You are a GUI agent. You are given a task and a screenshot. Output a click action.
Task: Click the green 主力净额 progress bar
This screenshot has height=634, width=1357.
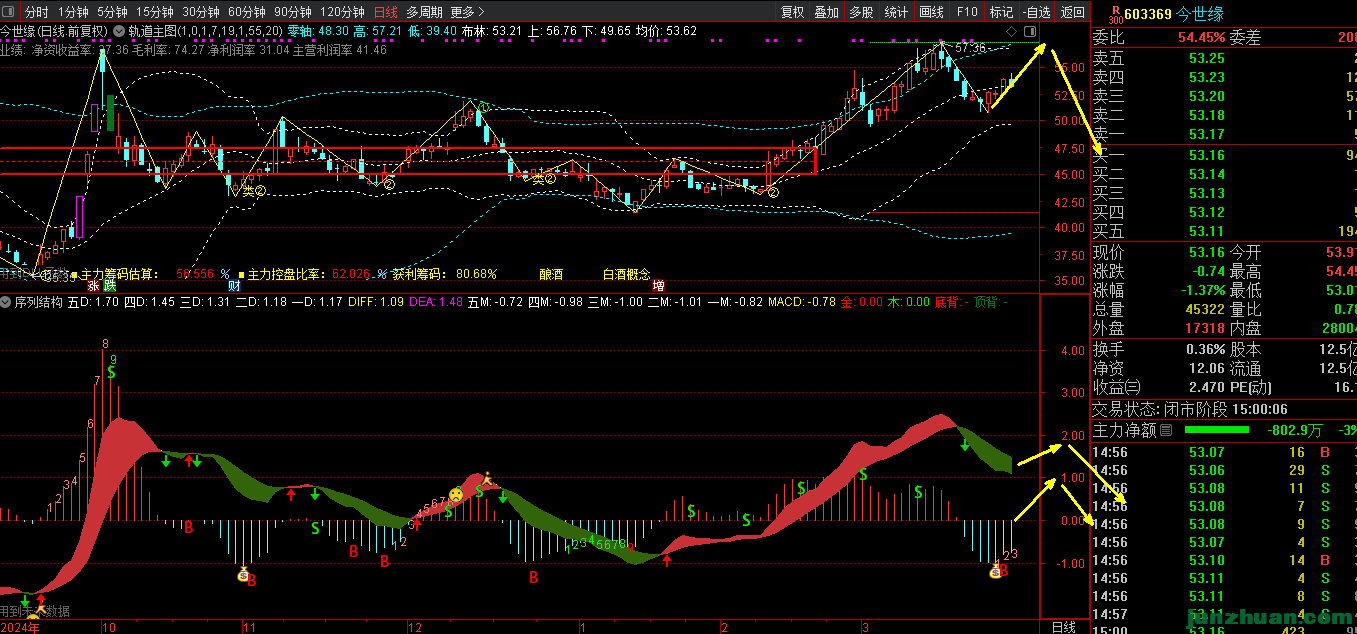tap(1216, 430)
